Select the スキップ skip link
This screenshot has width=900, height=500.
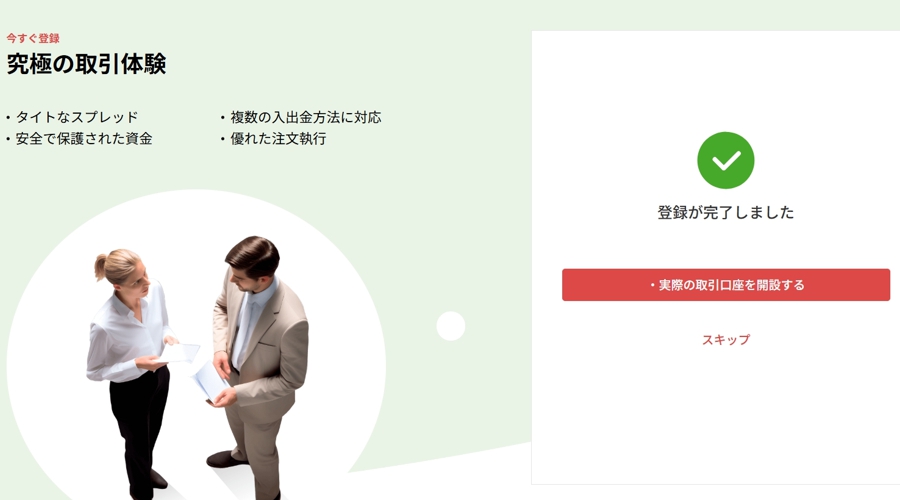click(x=726, y=340)
